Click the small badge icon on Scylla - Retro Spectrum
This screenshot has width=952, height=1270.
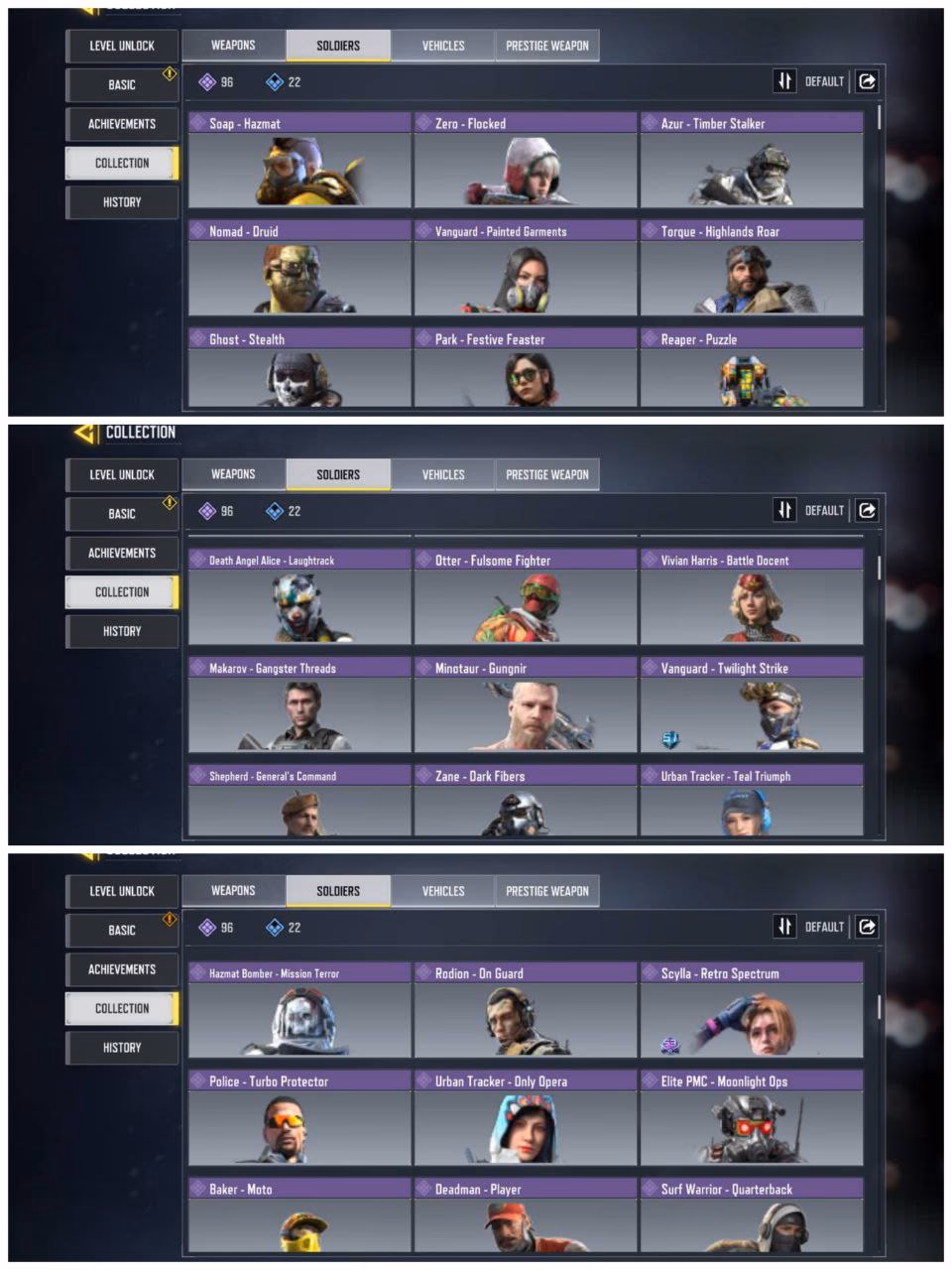(x=670, y=1044)
